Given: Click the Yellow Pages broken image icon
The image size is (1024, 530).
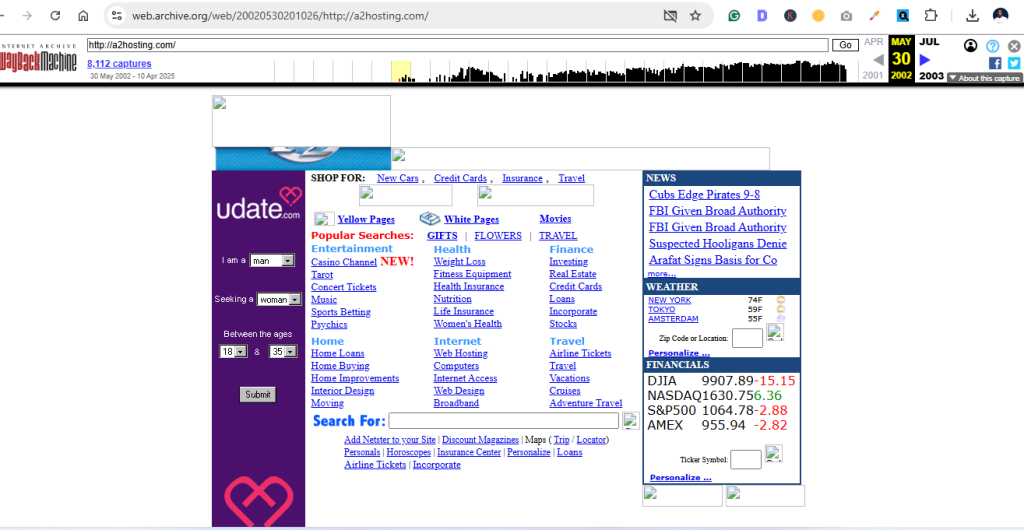Looking at the screenshot, I should [325, 219].
